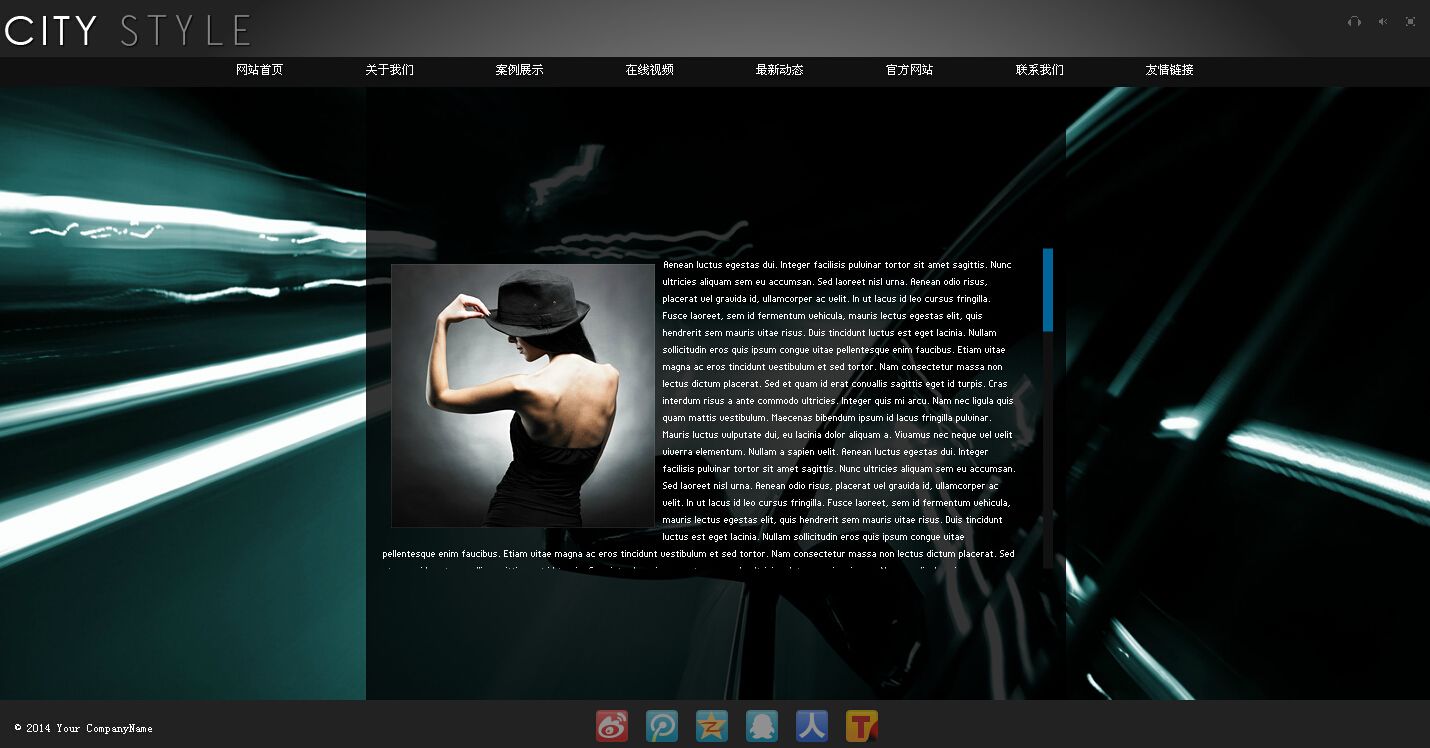Open 联系我们 contact page

pos(1039,70)
